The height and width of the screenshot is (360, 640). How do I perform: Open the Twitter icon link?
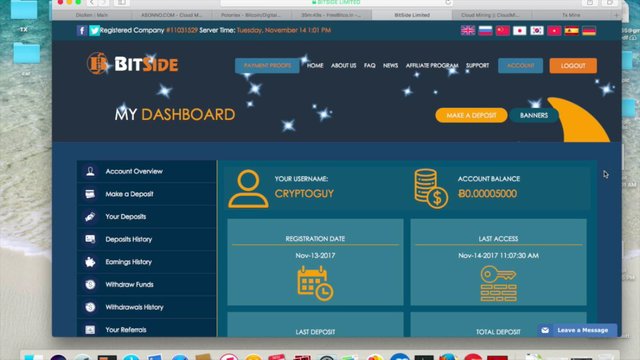tap(94, 30)
